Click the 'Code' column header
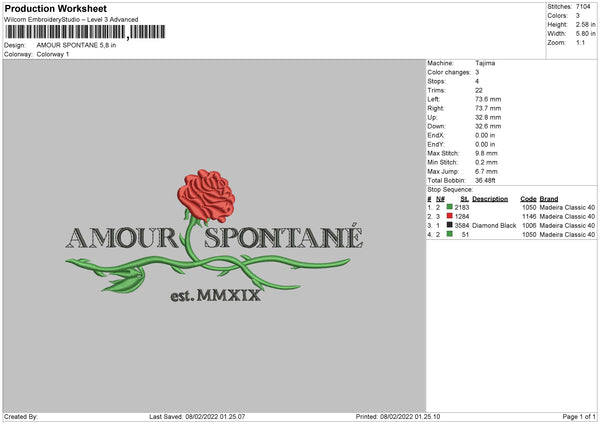This screenshot has width=600, height=424. [x=528, y=199]
